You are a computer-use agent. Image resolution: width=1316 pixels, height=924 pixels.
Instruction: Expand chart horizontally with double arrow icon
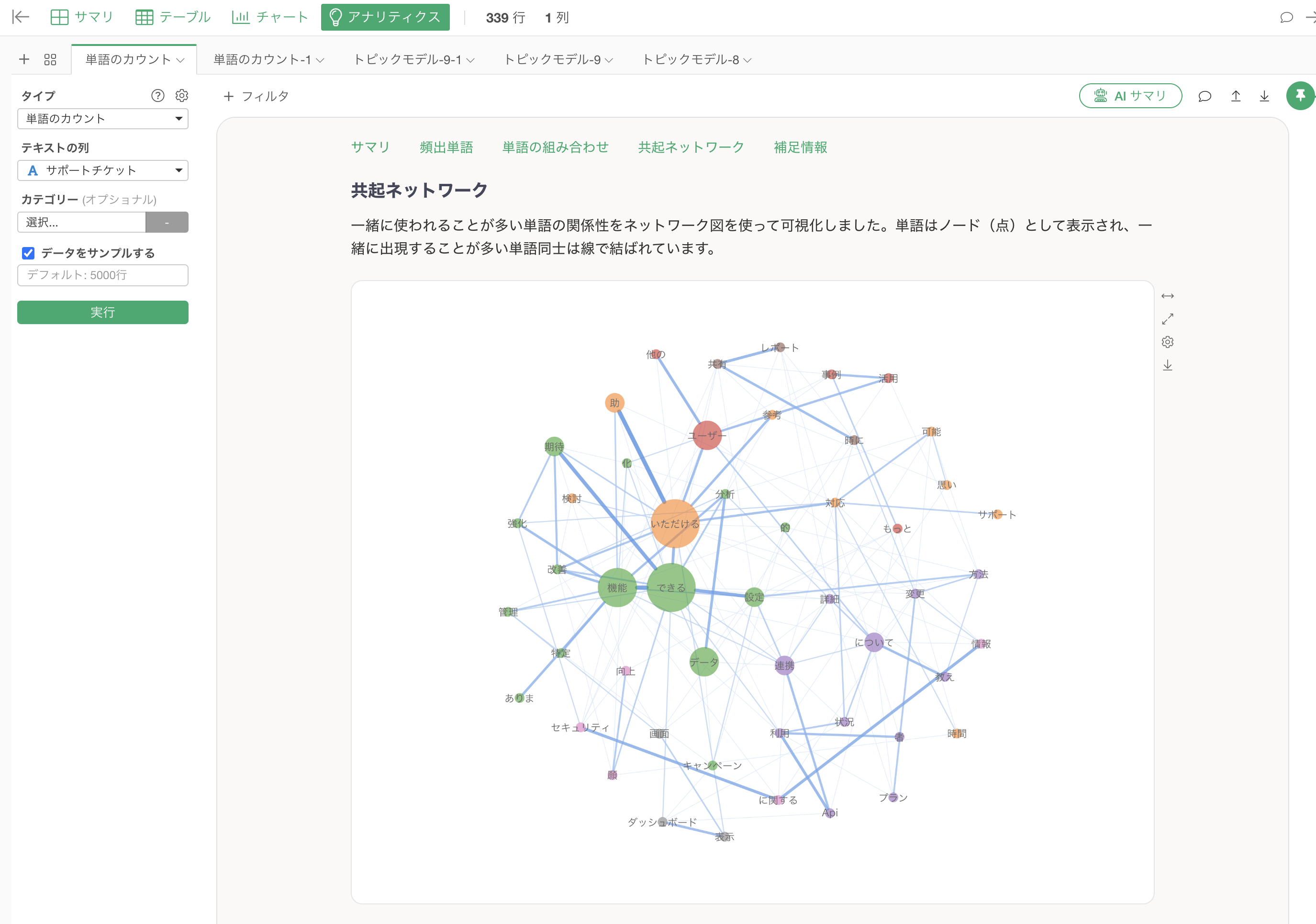coord(1167,296)
